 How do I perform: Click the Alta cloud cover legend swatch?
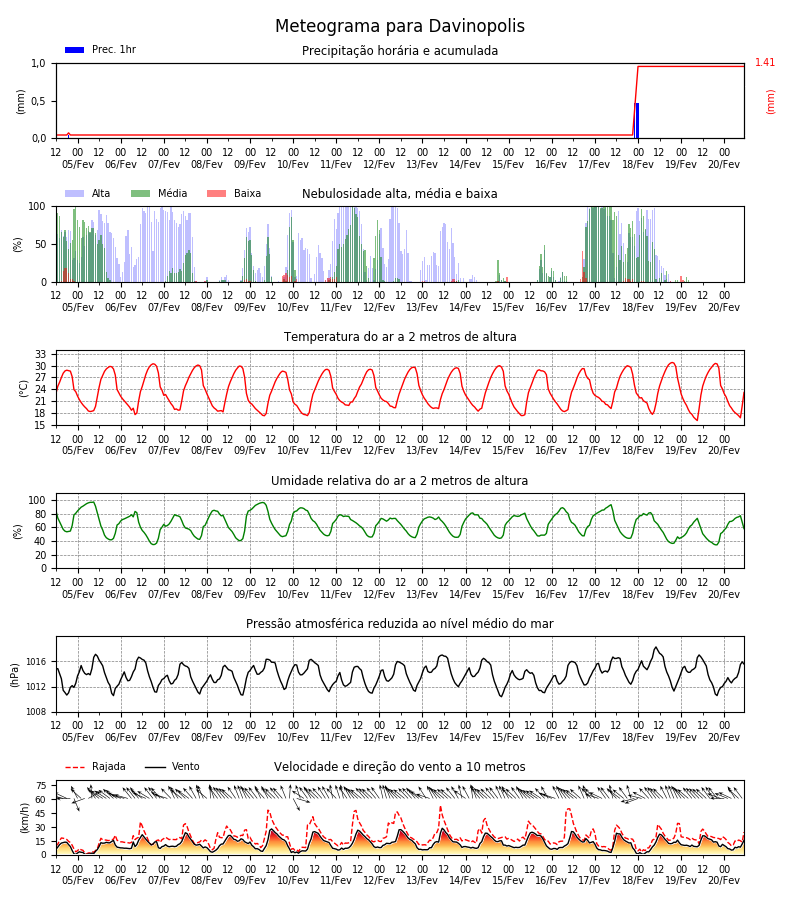75,194
